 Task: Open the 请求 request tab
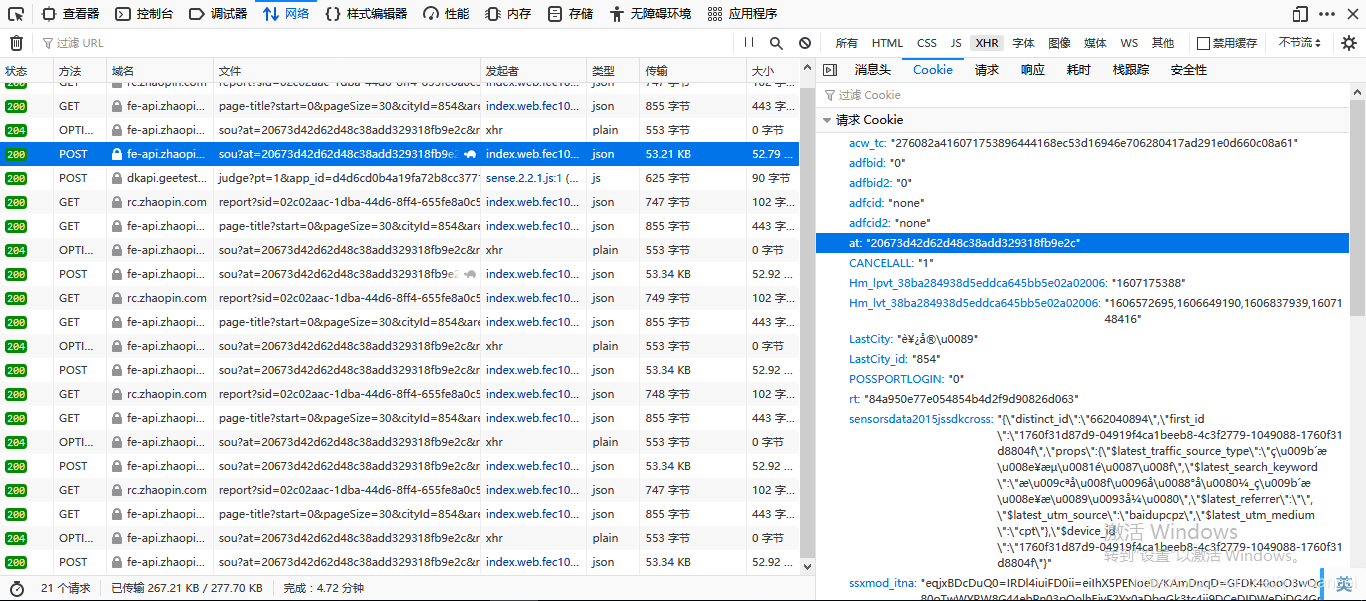click(987, 70)
